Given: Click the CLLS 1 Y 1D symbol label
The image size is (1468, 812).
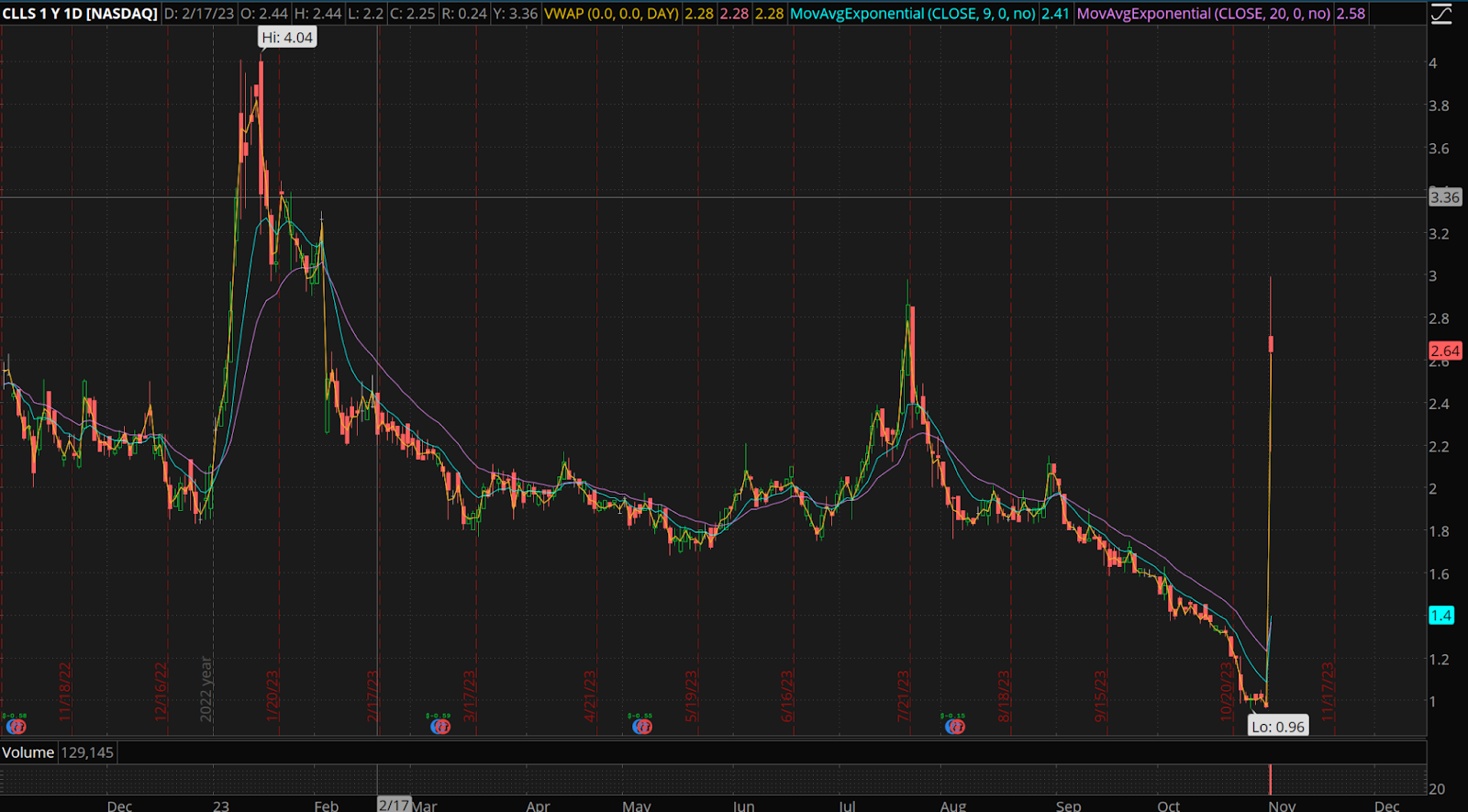Looking at the screenshot, I should coord(80,14).
